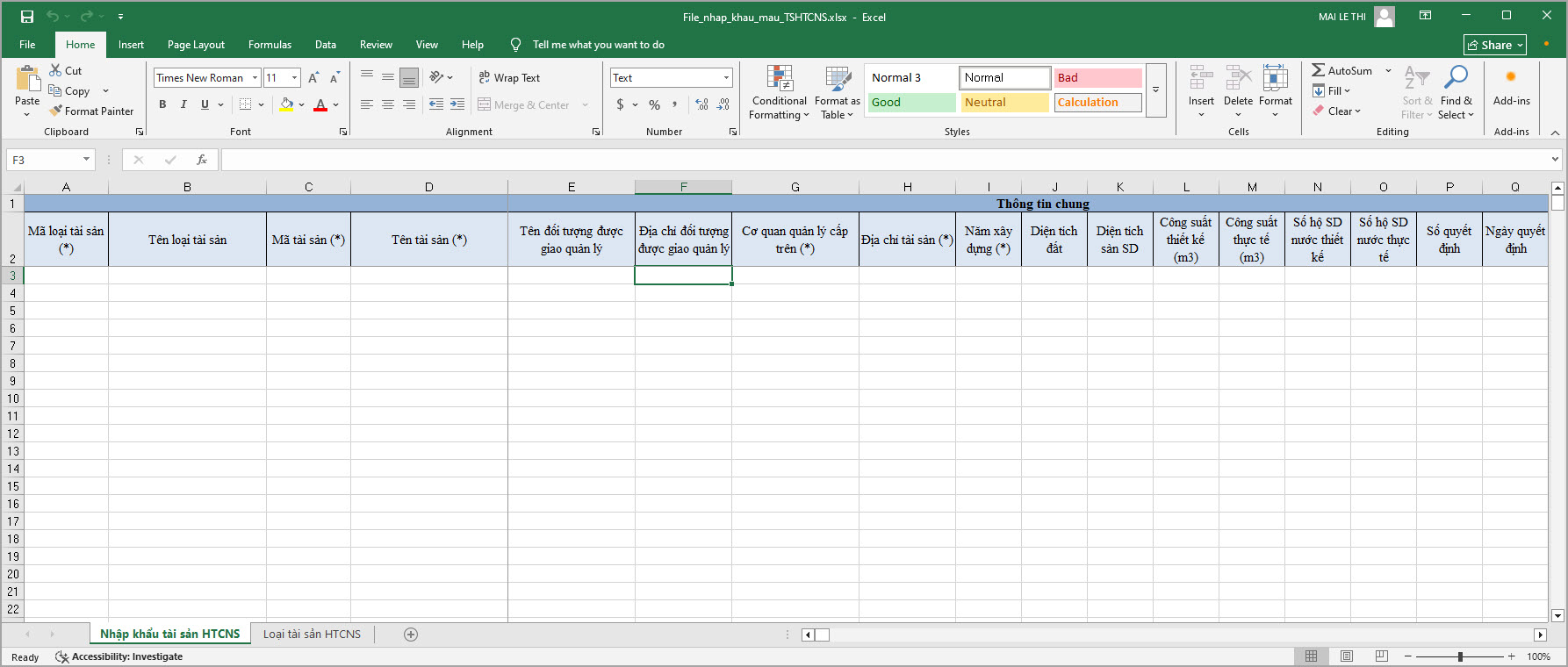Toggle Italic formatting

coord(183,104)
